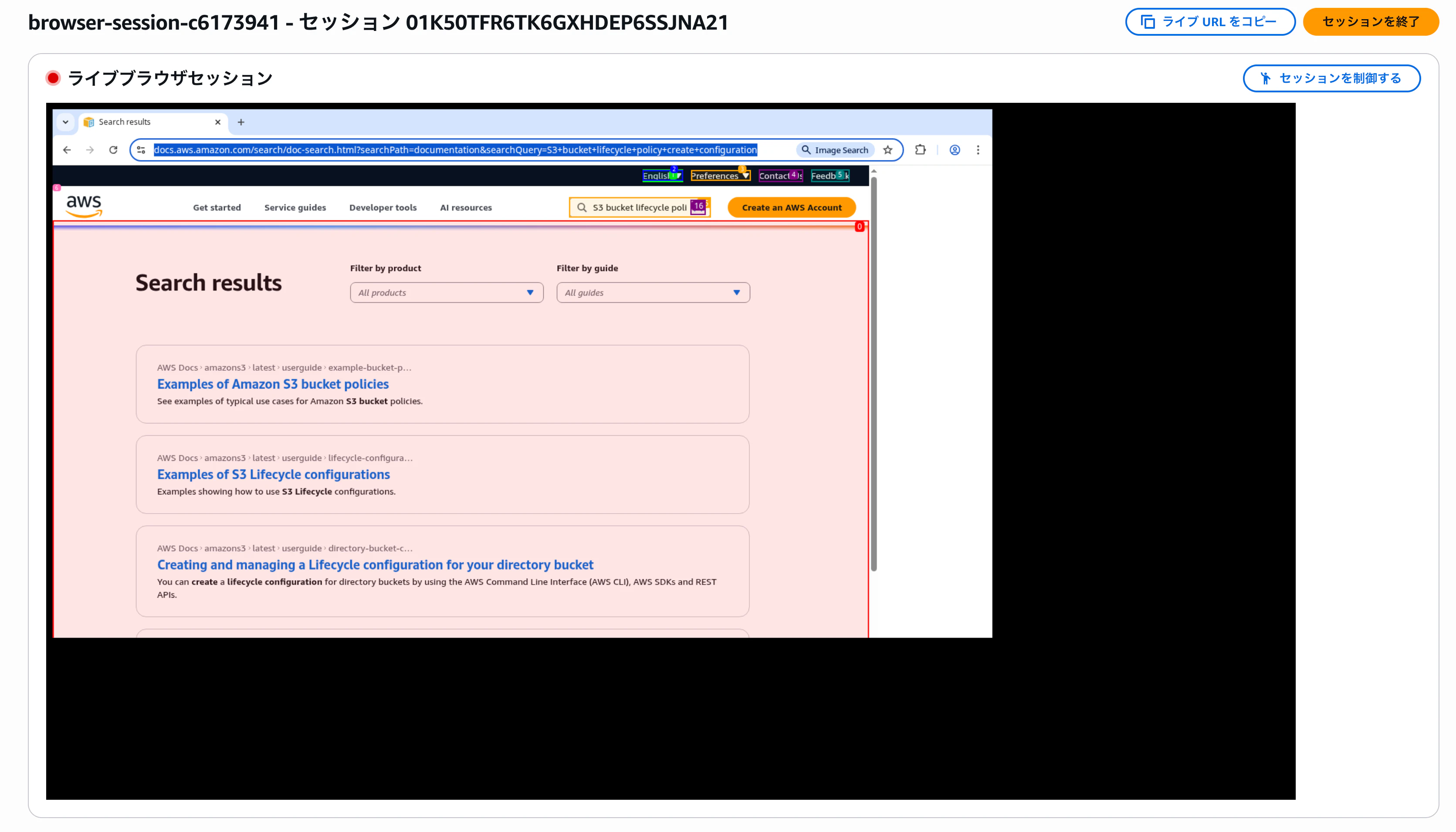Click the S3 bucket lifecycle search field
Screen dimensions: 1456x832
[640, 207]
